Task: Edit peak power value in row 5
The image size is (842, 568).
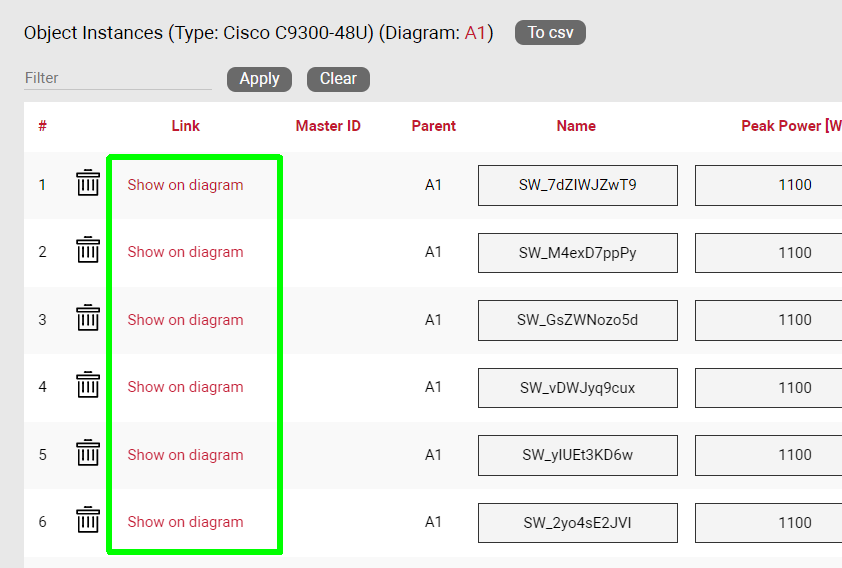Action: 768,455
